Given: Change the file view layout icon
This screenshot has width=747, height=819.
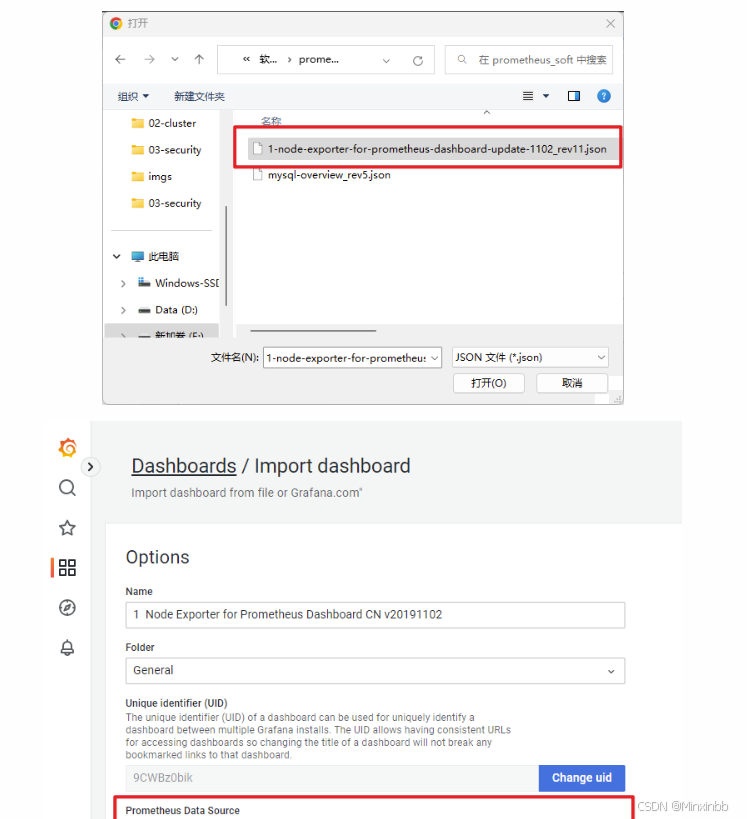Looking at the screenshot, I should 528,96.
